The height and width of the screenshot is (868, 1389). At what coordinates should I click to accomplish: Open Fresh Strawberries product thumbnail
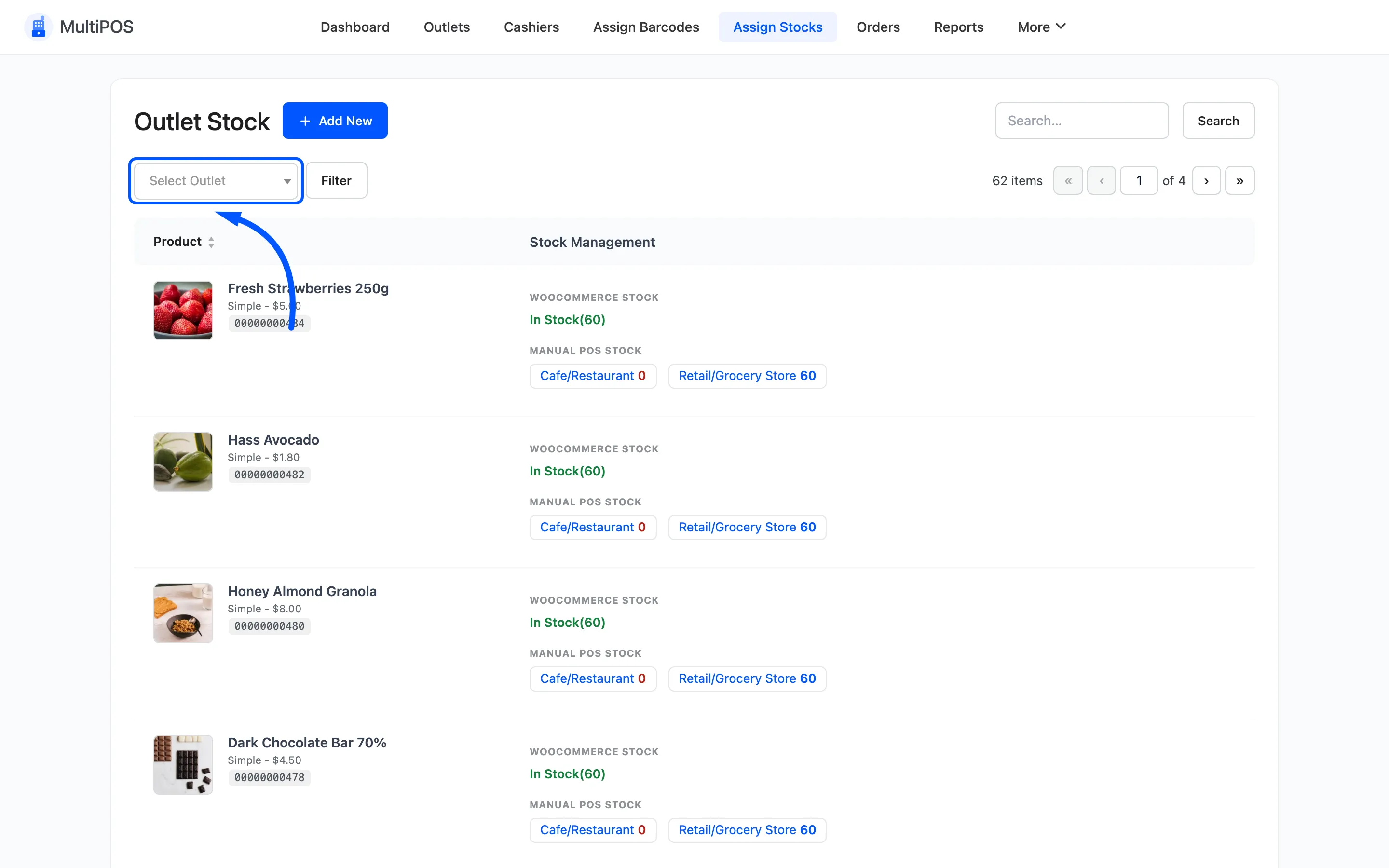tap(182, 310)
